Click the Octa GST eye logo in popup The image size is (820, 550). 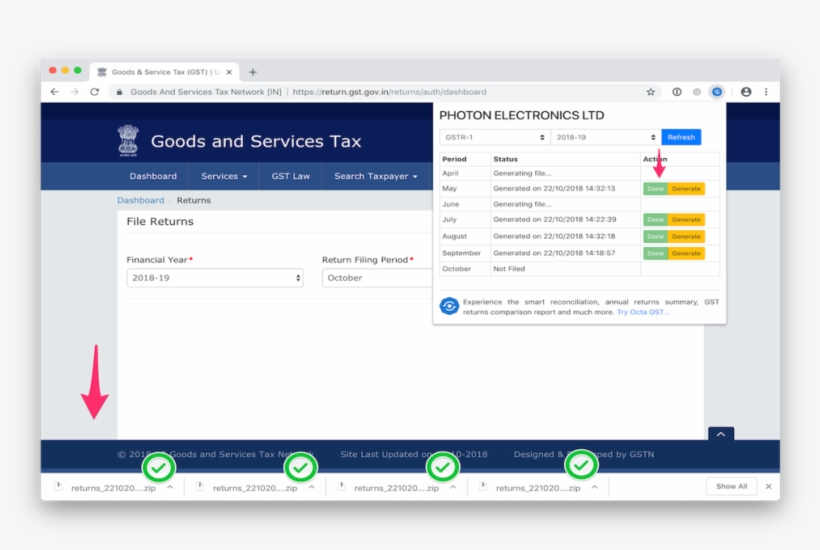[x=449, y=306]
